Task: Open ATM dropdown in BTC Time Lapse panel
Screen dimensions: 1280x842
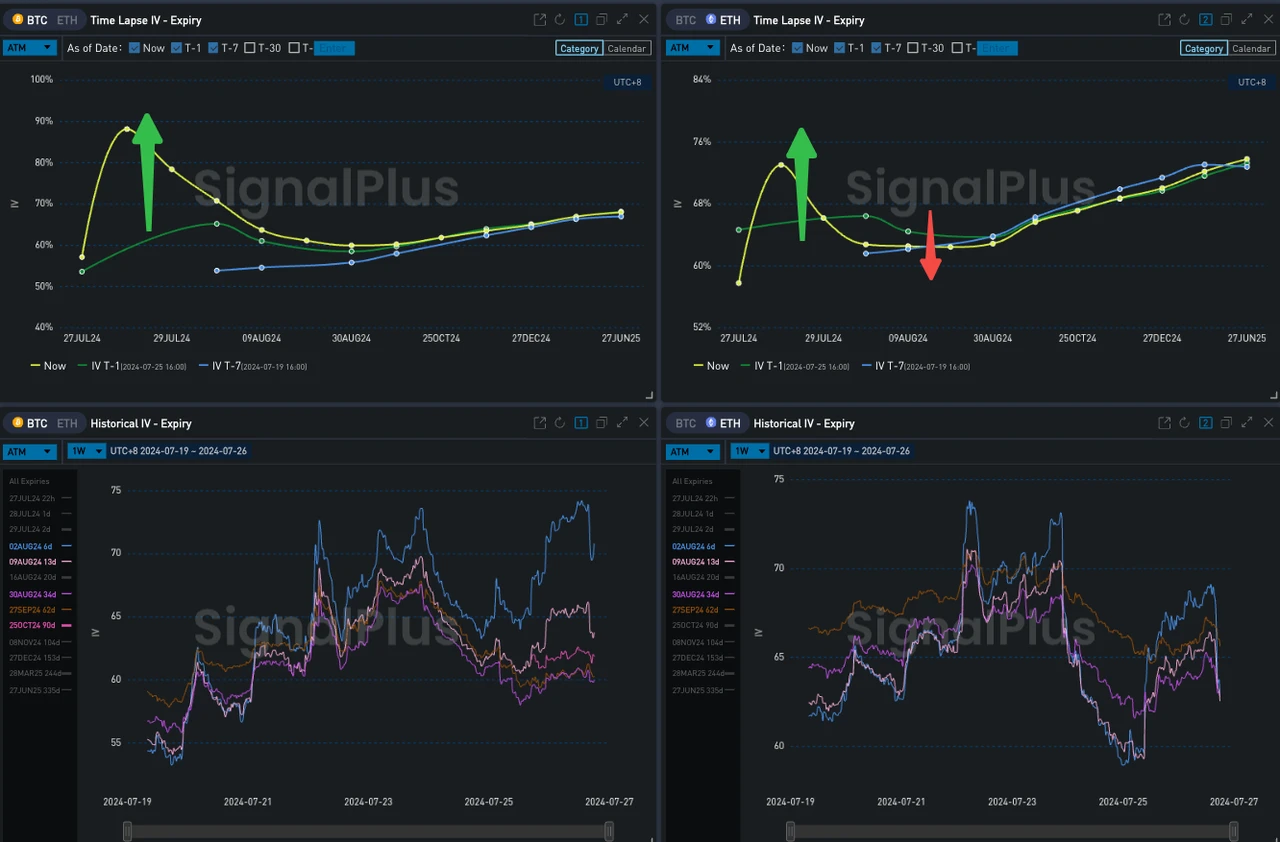Action: click(x=28, y=48)
